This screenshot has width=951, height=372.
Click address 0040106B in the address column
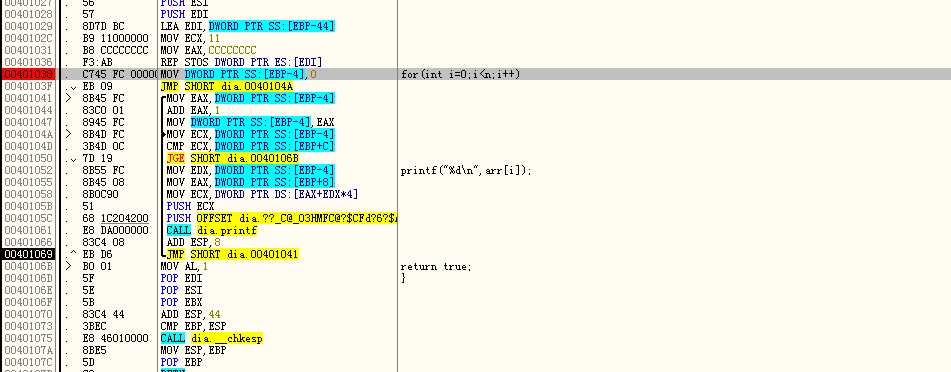click(x=29, y=266)
